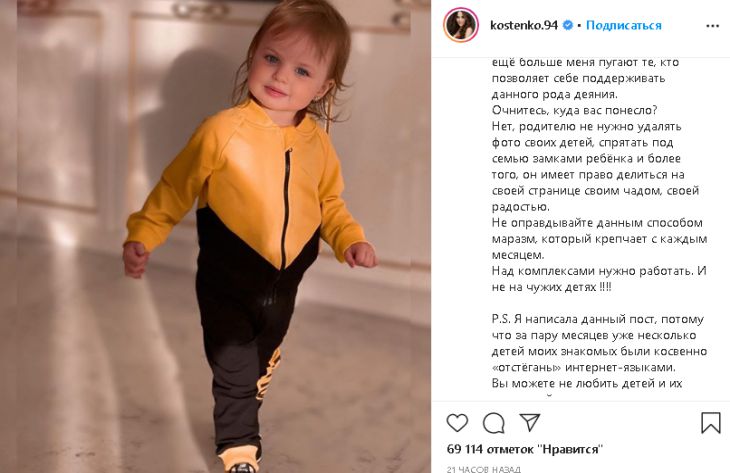The height and width of the screenshot is (473, 730).
Task: Open the kostenko.94 username link
Action: point(523,25)
